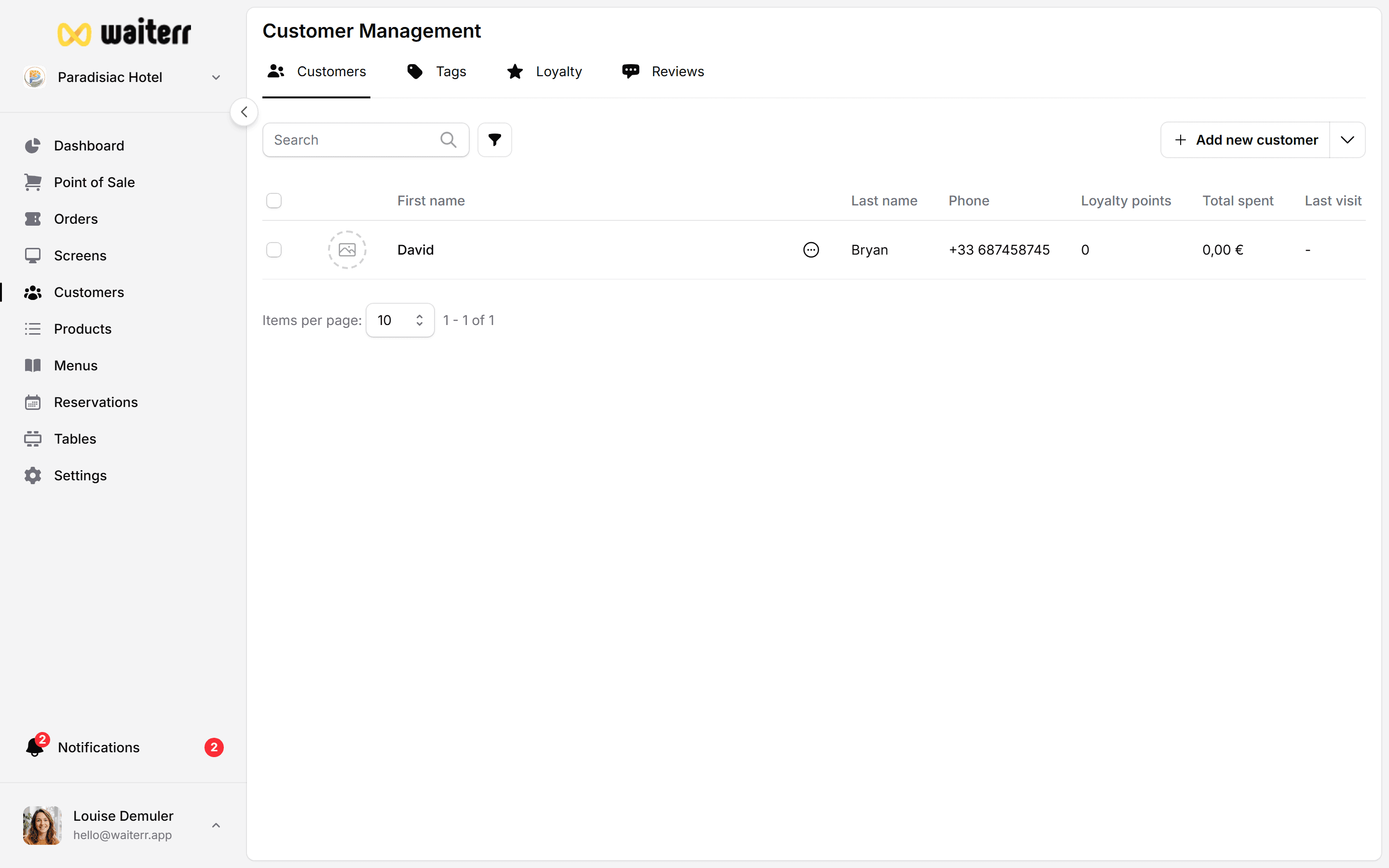Expand the Paradisiac Hotel dropdown
This screenshot has width=1389, height=868.
[x=216, y=78]
